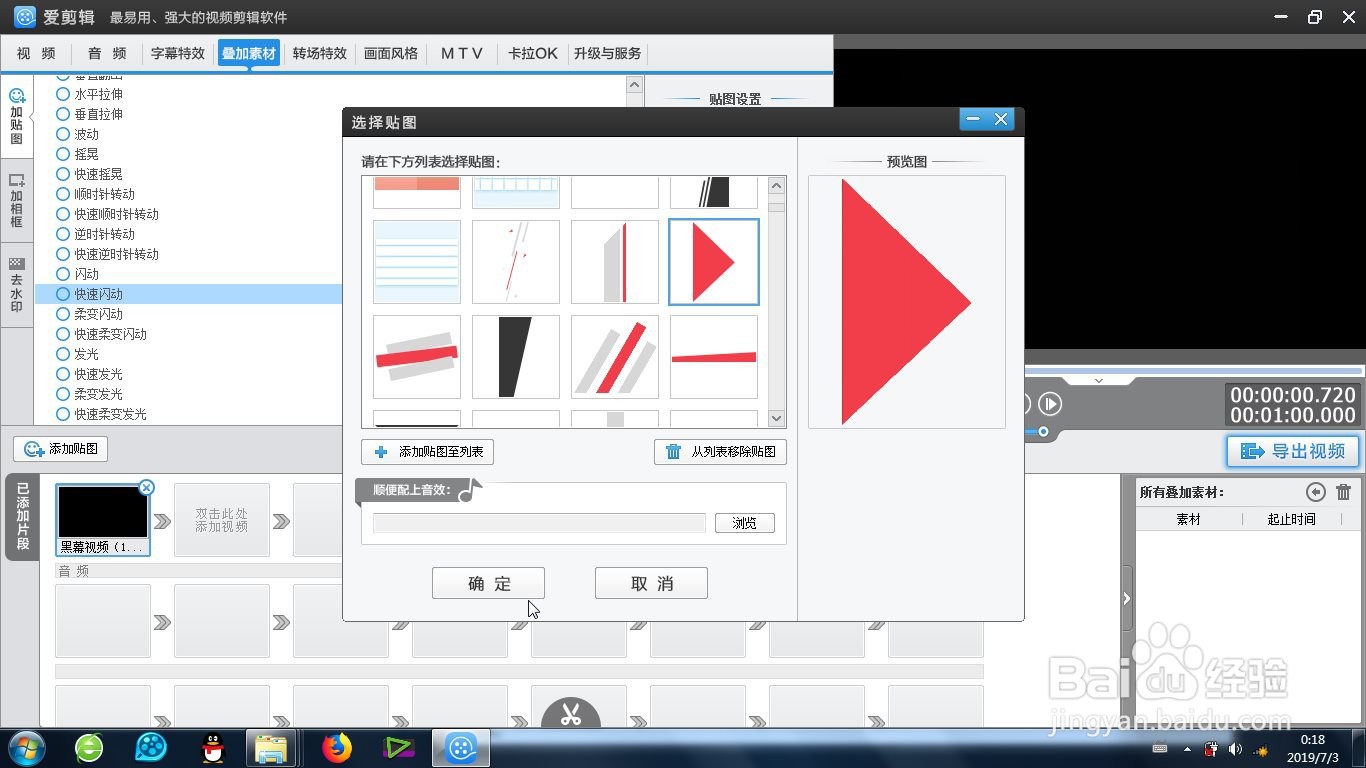Viewport: 1366px width, 768px height.
Task: Open the ＭＴＶ tab
Action: tap(461, 53)
